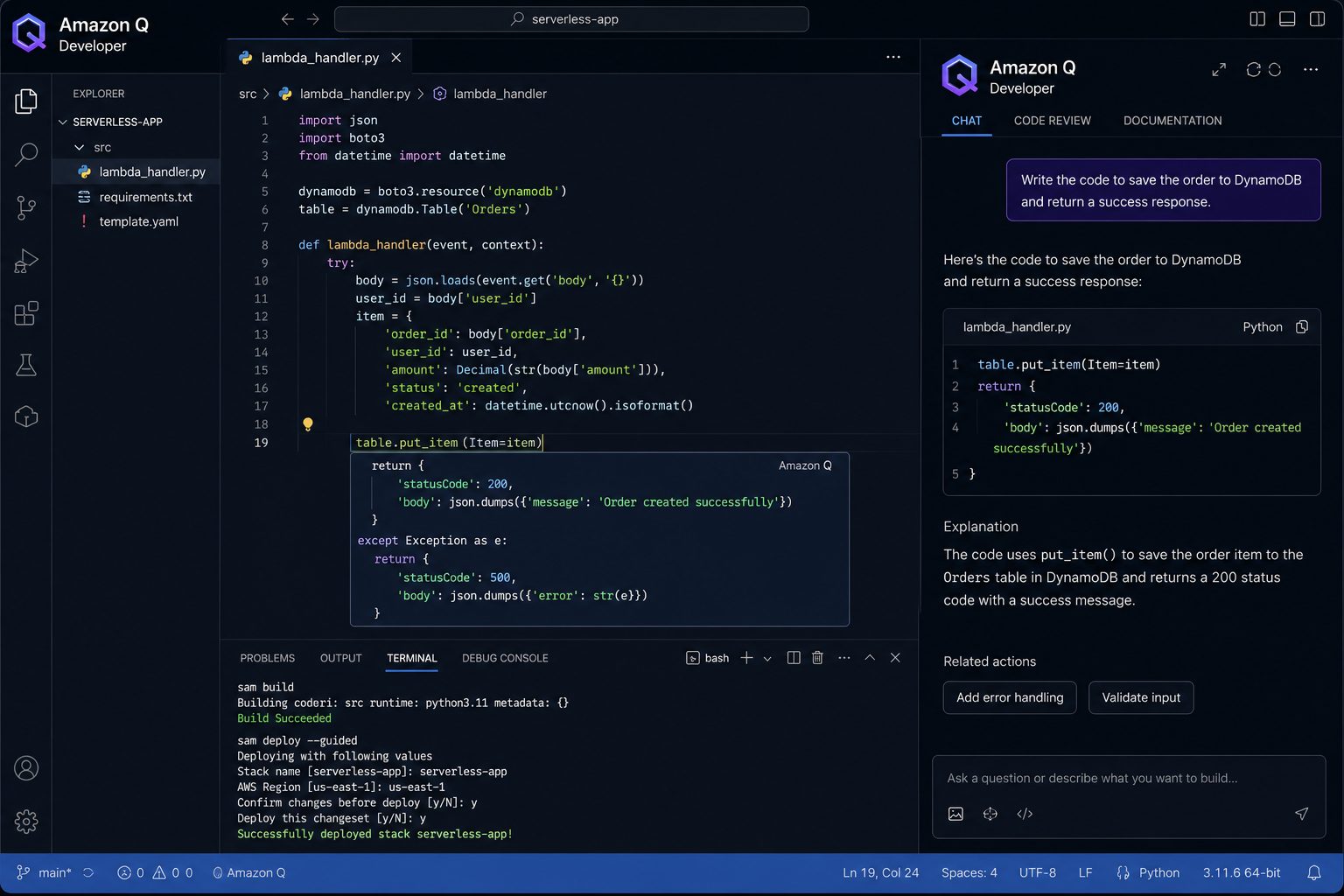Viewport: 1344px width, 896px height.
Task: Open terminal panel more actions ellipsis
Action: (x=843, y=658)
